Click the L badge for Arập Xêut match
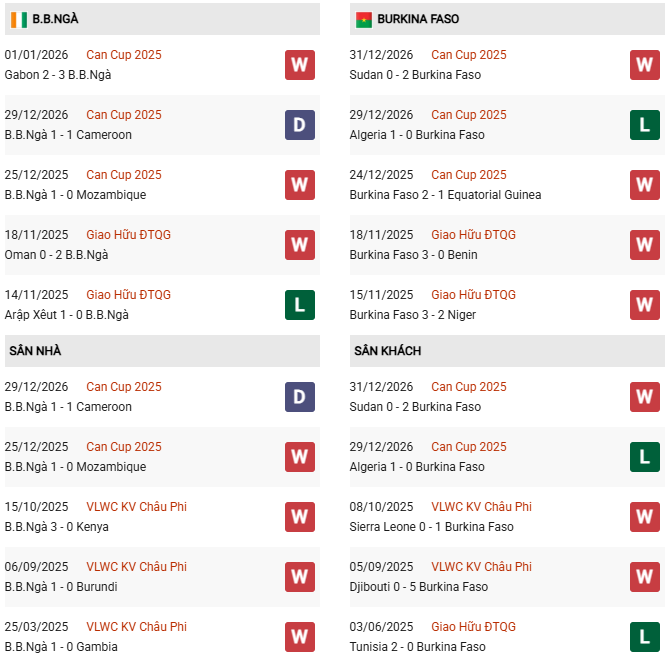Screen dimensions: 666x660 (x=300, y=305)
